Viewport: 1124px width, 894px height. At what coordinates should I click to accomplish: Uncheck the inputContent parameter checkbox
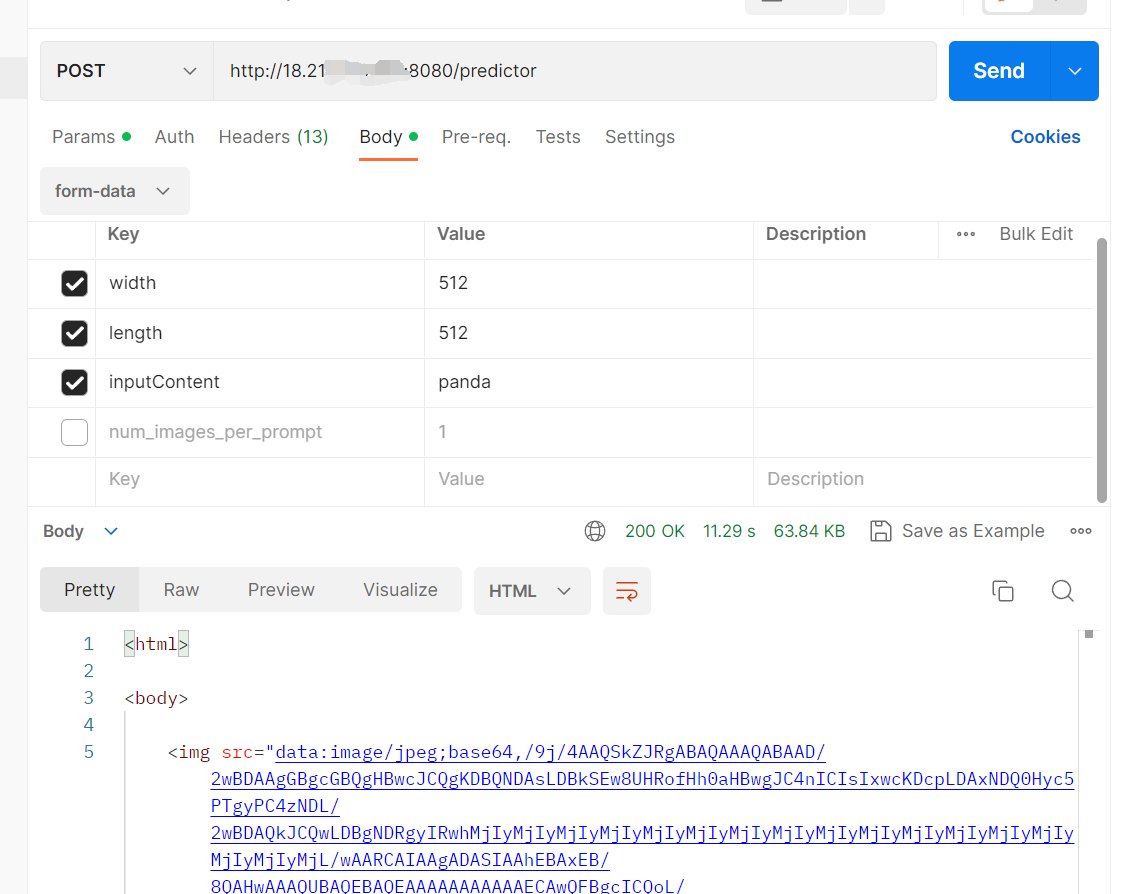75,383
